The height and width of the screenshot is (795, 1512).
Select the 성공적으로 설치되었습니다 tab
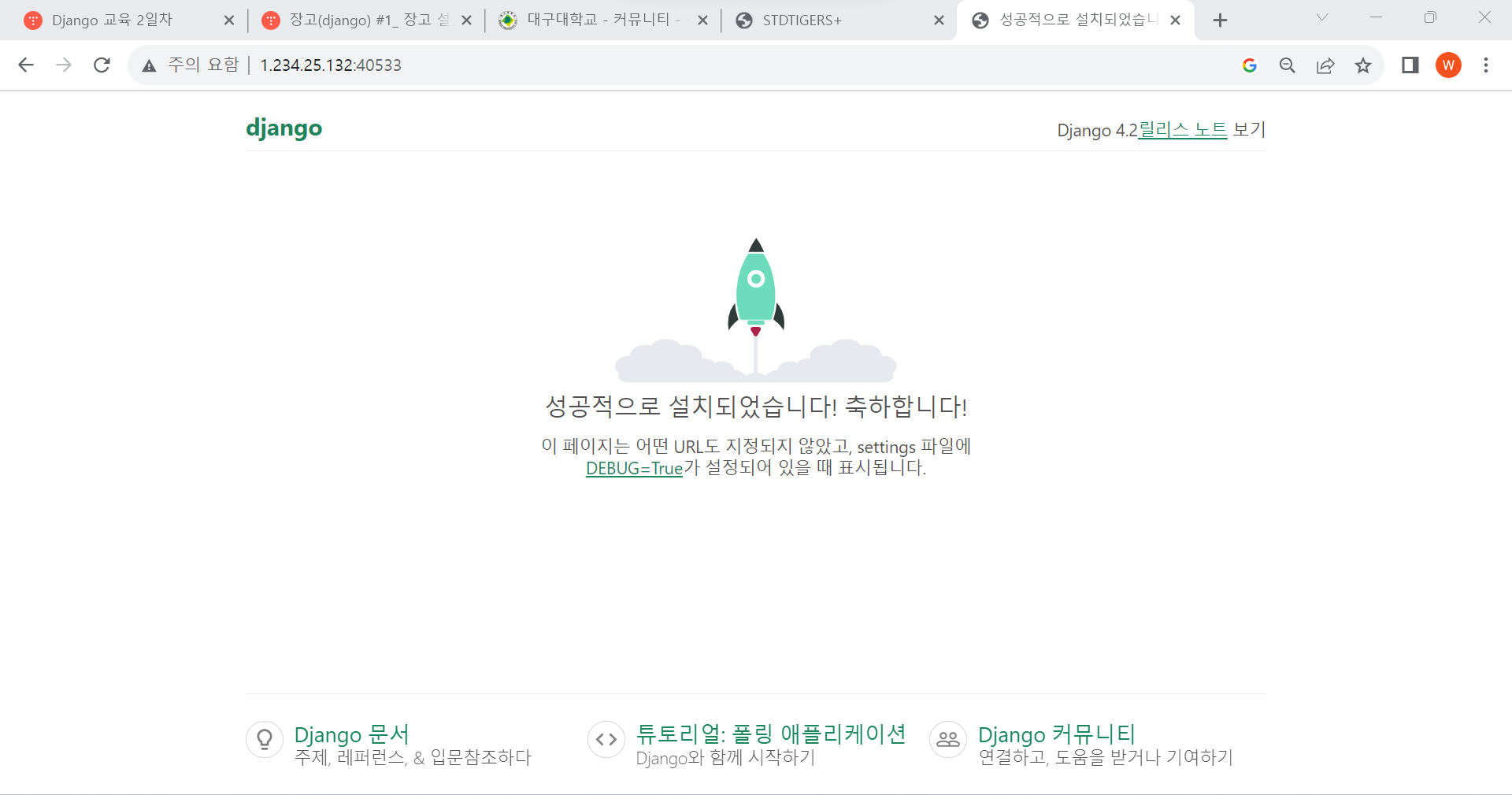1077,20
